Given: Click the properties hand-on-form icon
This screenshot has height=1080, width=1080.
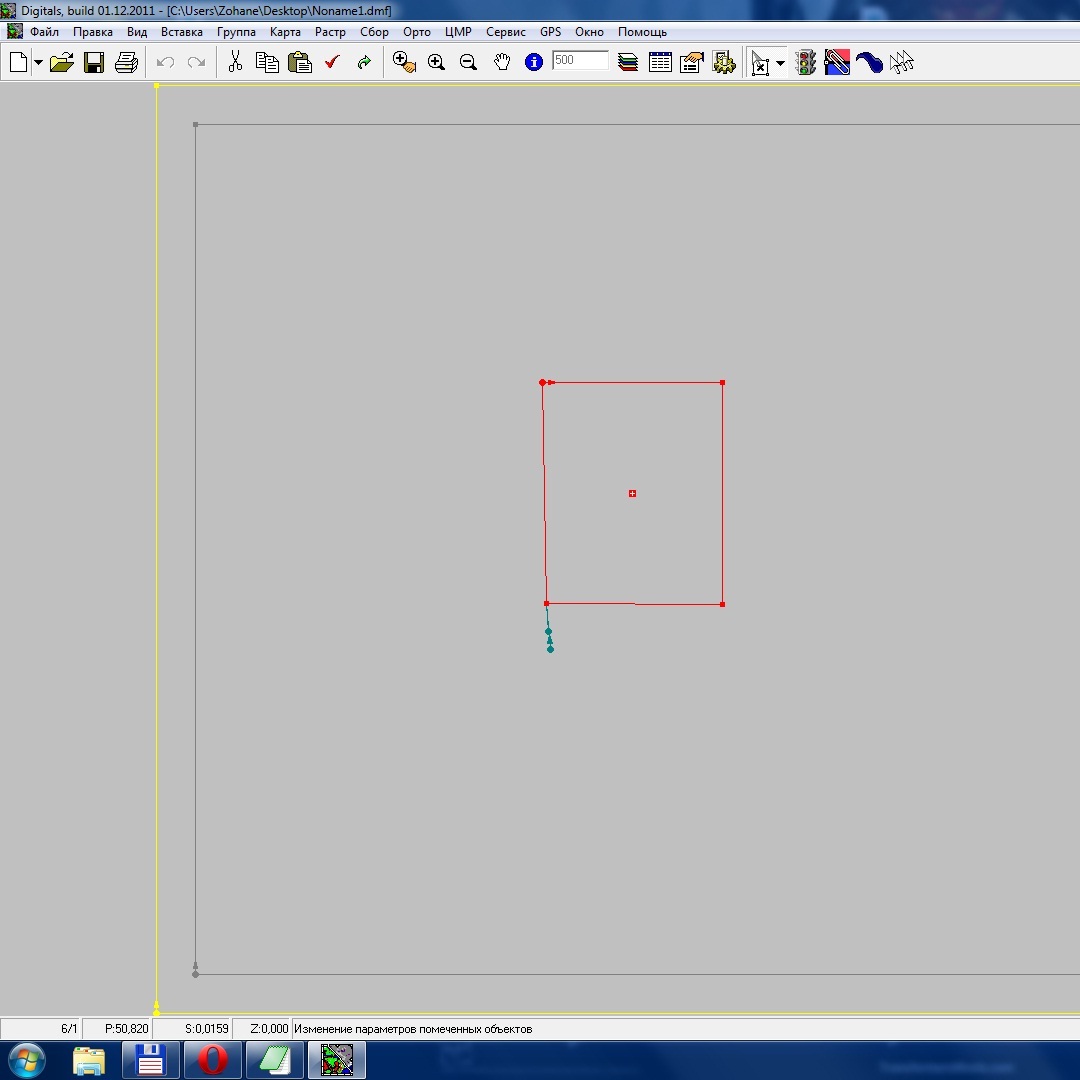Looking at the screenshot, I should pyautogui.click(x=692, y=62).
